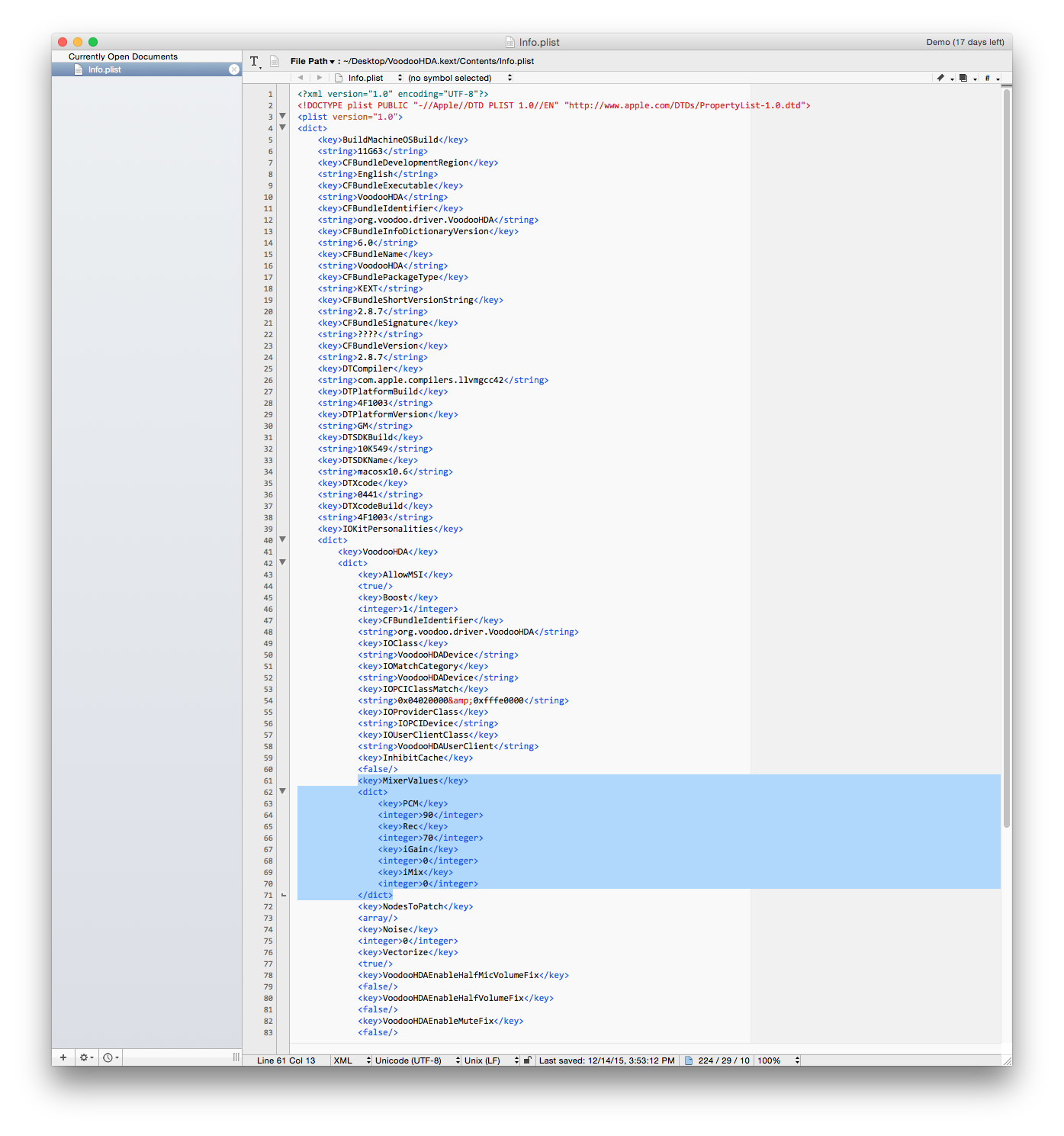Collapse the MixerValues dict fold at line 62

(282, 791)
